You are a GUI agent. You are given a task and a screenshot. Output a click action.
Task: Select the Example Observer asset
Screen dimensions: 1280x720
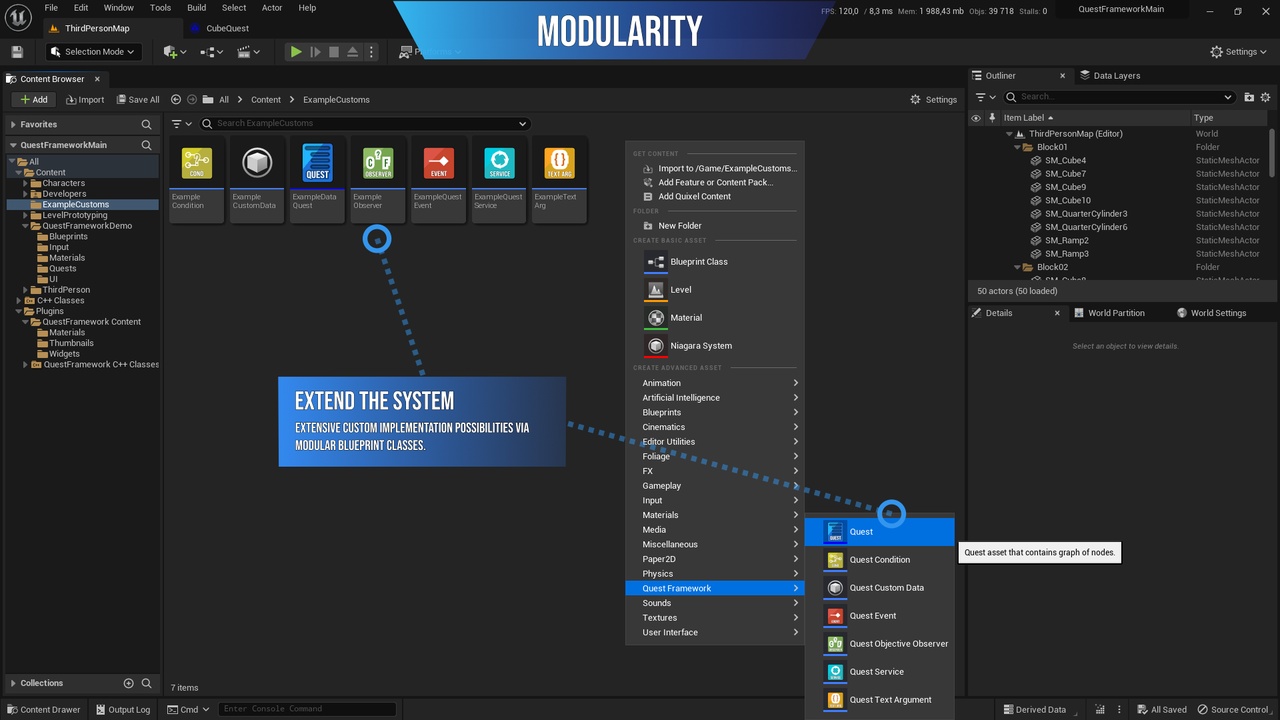click(378, 179)
